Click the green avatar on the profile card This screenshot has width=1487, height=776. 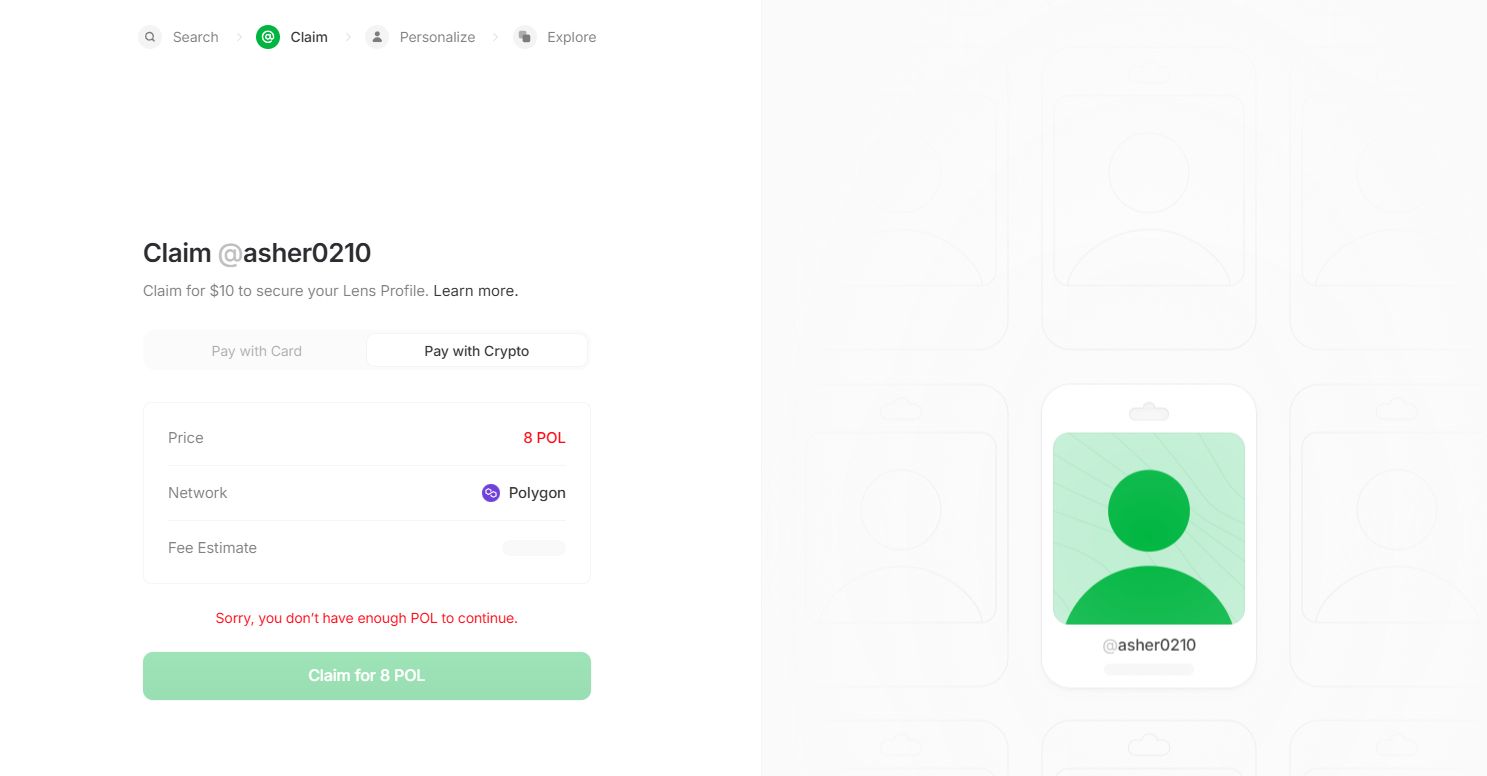[x=1148, y=528]
